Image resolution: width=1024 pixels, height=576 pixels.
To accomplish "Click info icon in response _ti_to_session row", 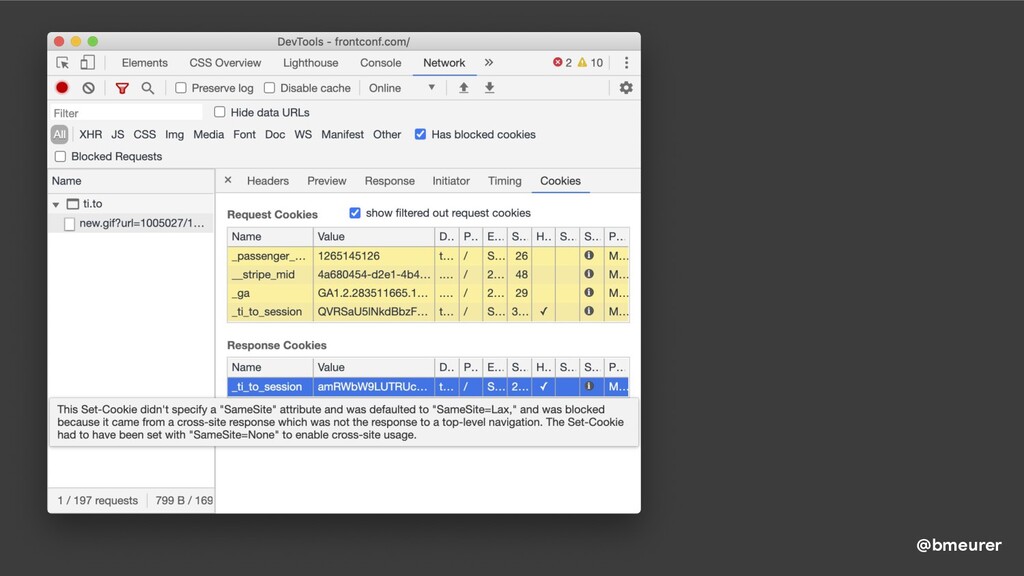I will coord(589,386).
